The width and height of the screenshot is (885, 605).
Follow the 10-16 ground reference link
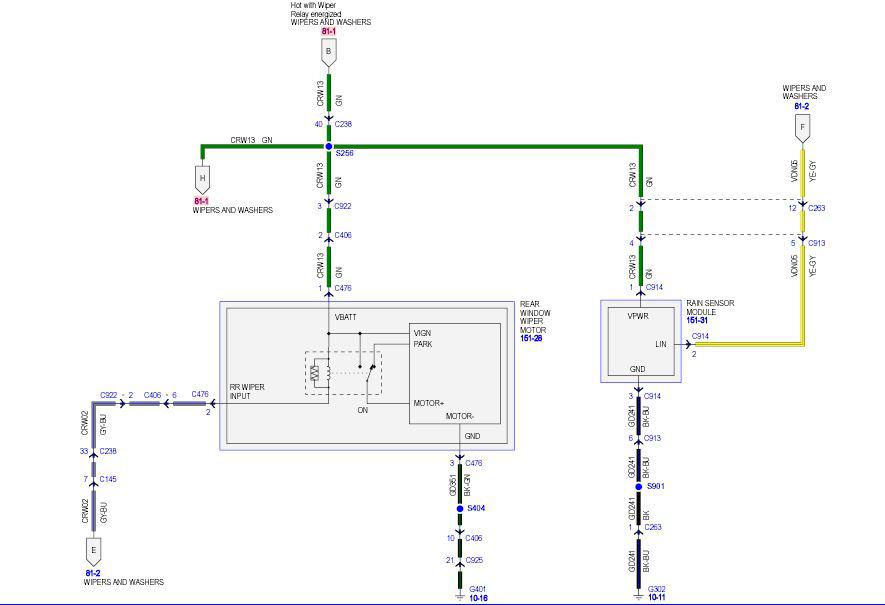478,598
